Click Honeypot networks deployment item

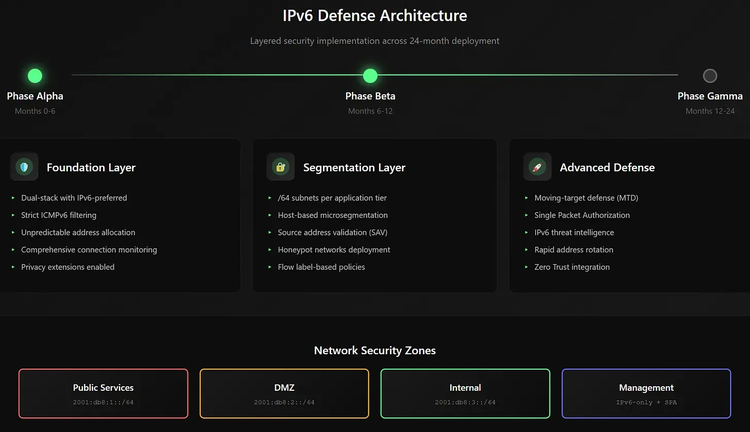333,250
